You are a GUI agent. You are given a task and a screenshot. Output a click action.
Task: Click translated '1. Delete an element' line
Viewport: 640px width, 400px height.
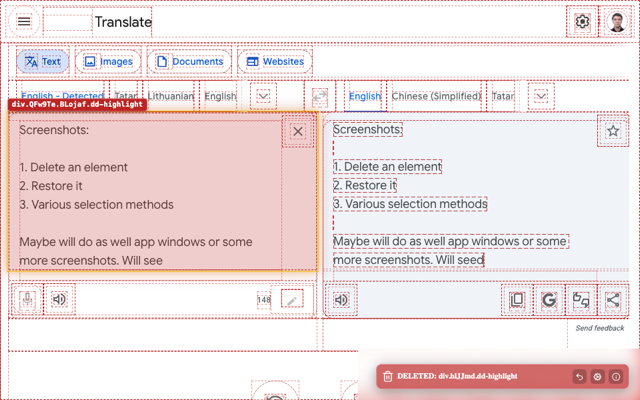387,167
